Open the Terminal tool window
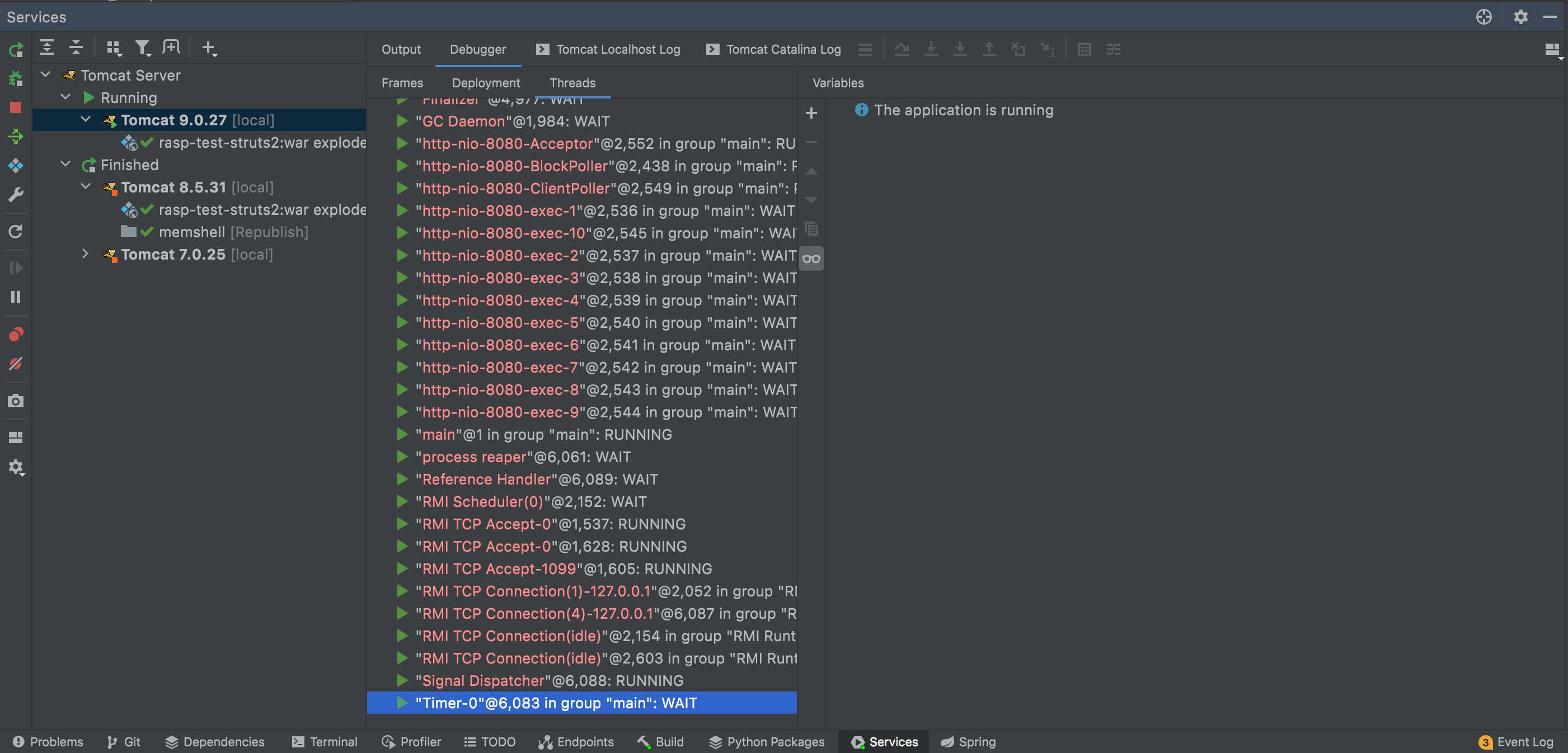This screenshot has width=1568, height=753. tap(325, 741)
